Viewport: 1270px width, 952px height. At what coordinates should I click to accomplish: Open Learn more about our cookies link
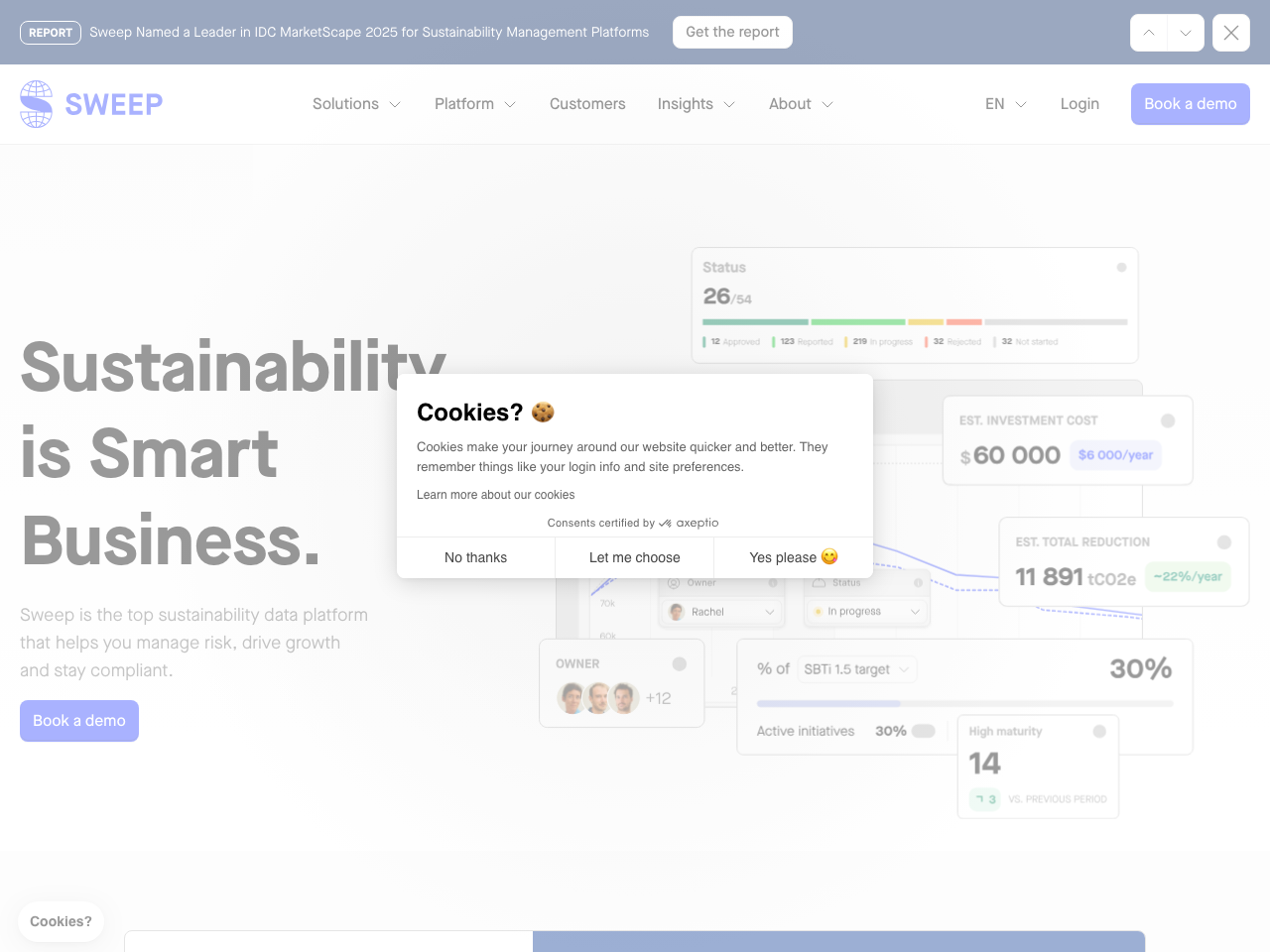click(495, 495)
